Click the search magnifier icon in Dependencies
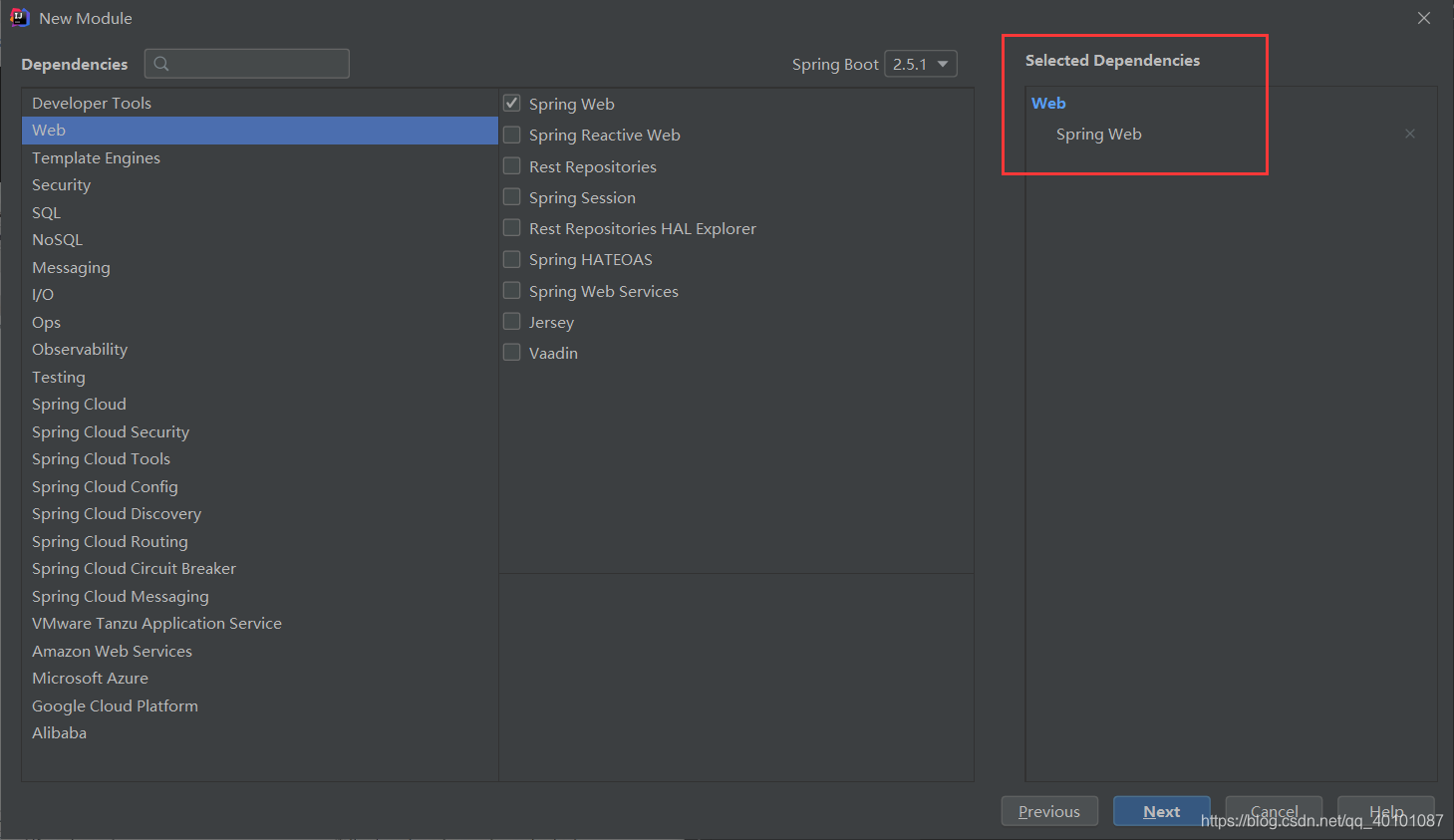The height and width of the screenshot is (840, 1454). 161,64
